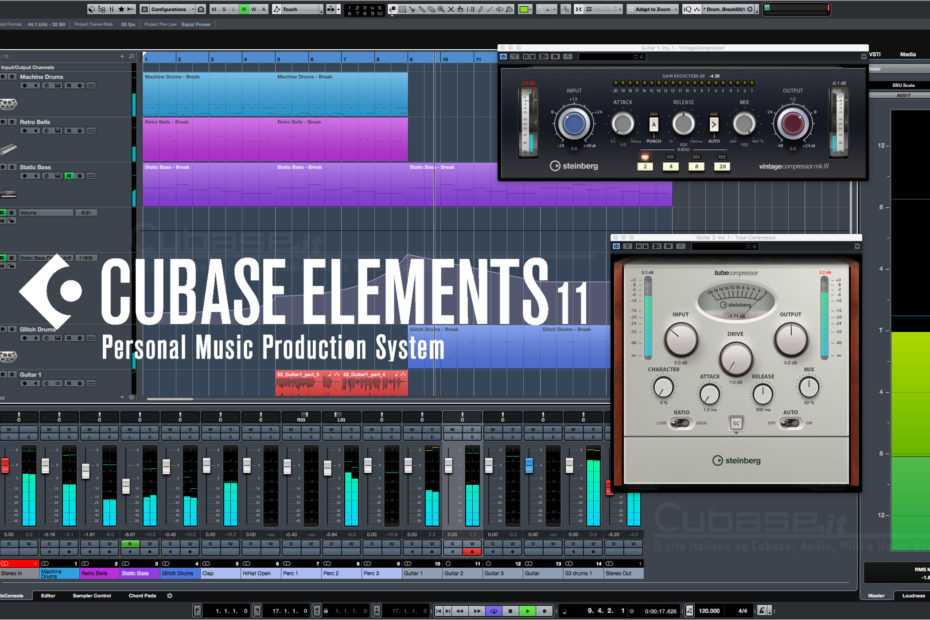Click bar 5 on the ruler
Image resolution: width=930 pixels, height=620 pixels.
[279, 59]
